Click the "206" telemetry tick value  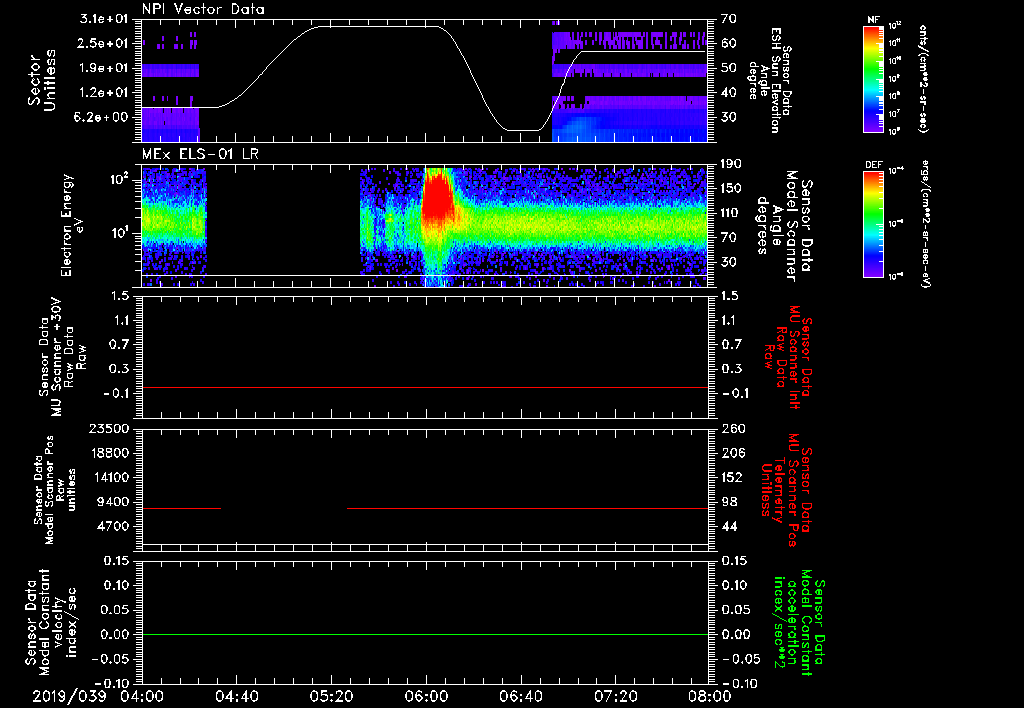tap(732, 453)
